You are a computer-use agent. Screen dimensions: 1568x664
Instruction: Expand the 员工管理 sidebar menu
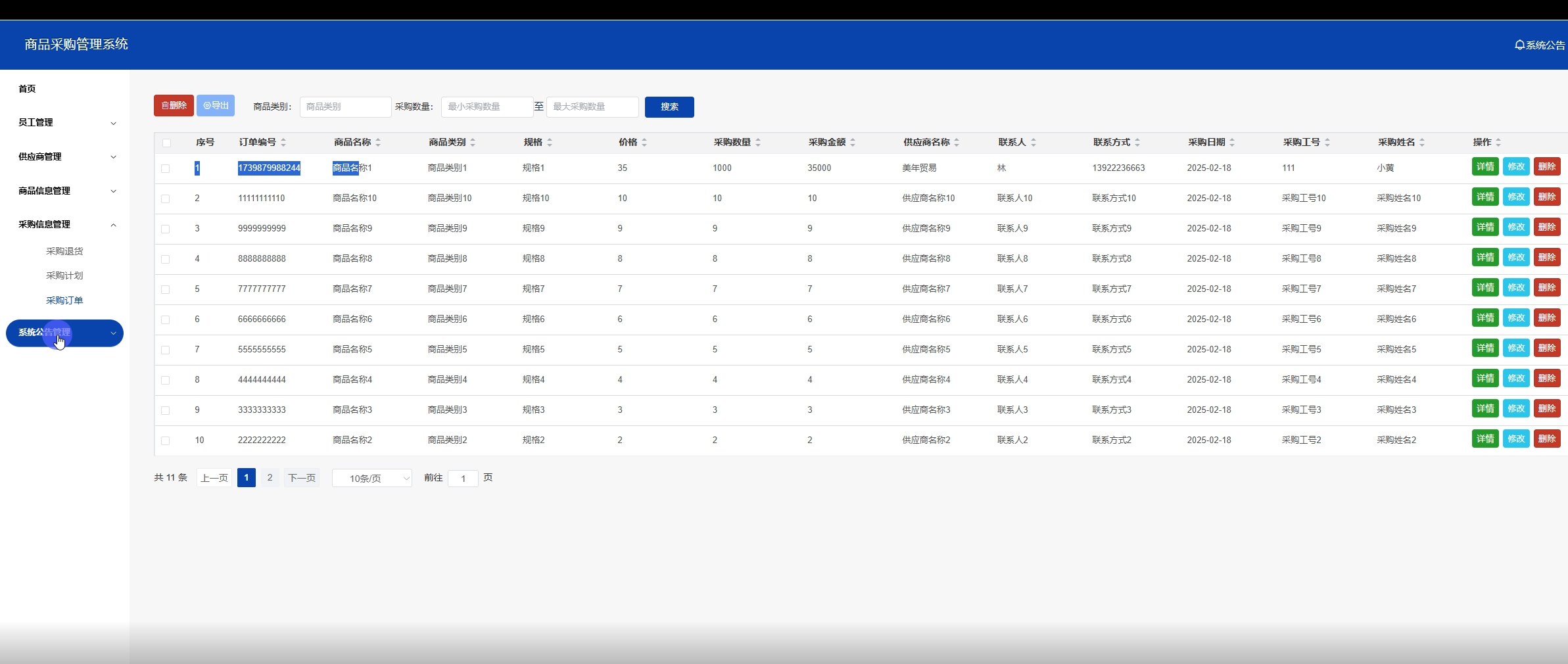(64, 123)
